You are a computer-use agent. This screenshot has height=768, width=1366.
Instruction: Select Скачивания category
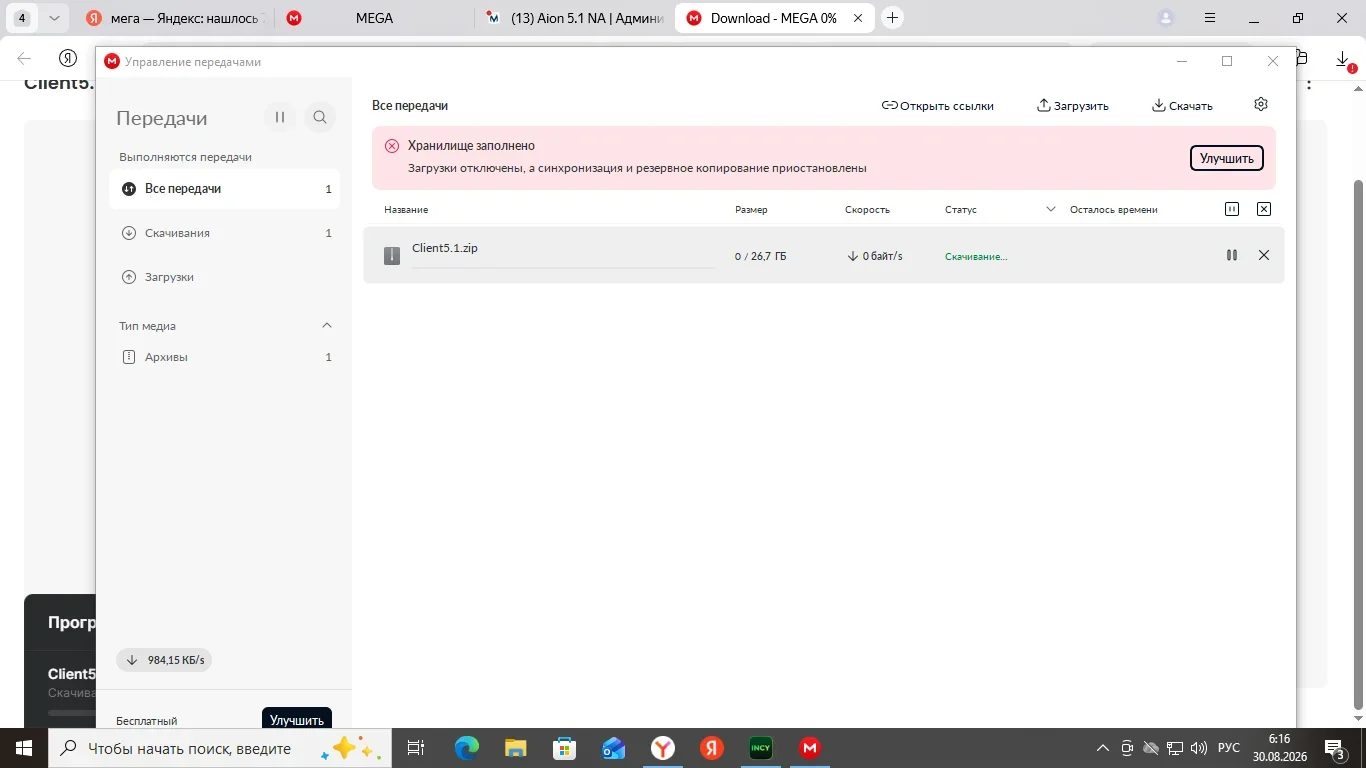(x=224, y=233)
